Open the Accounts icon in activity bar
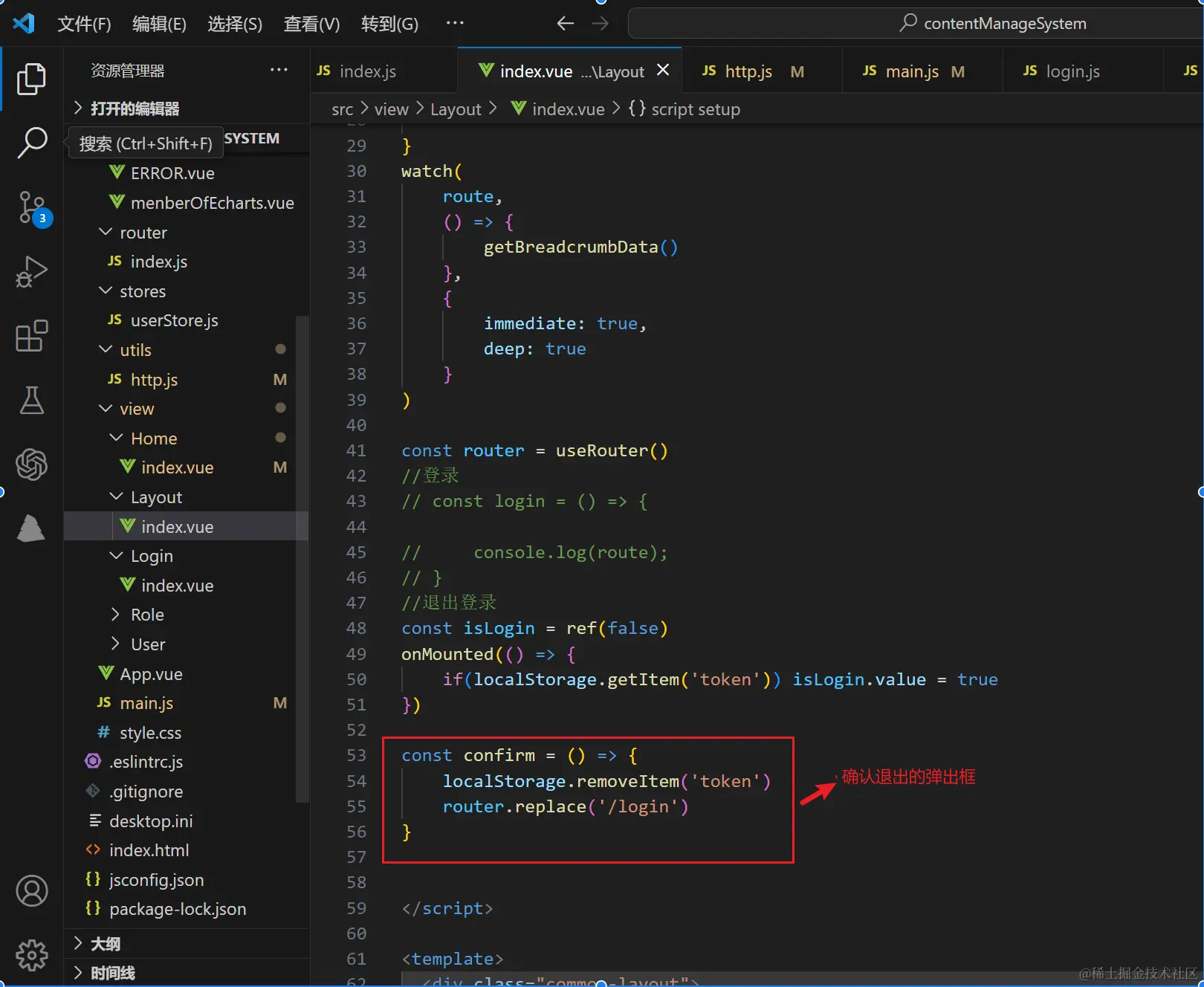The width and height of the screenshot is (1204, 987). [31, 890]
